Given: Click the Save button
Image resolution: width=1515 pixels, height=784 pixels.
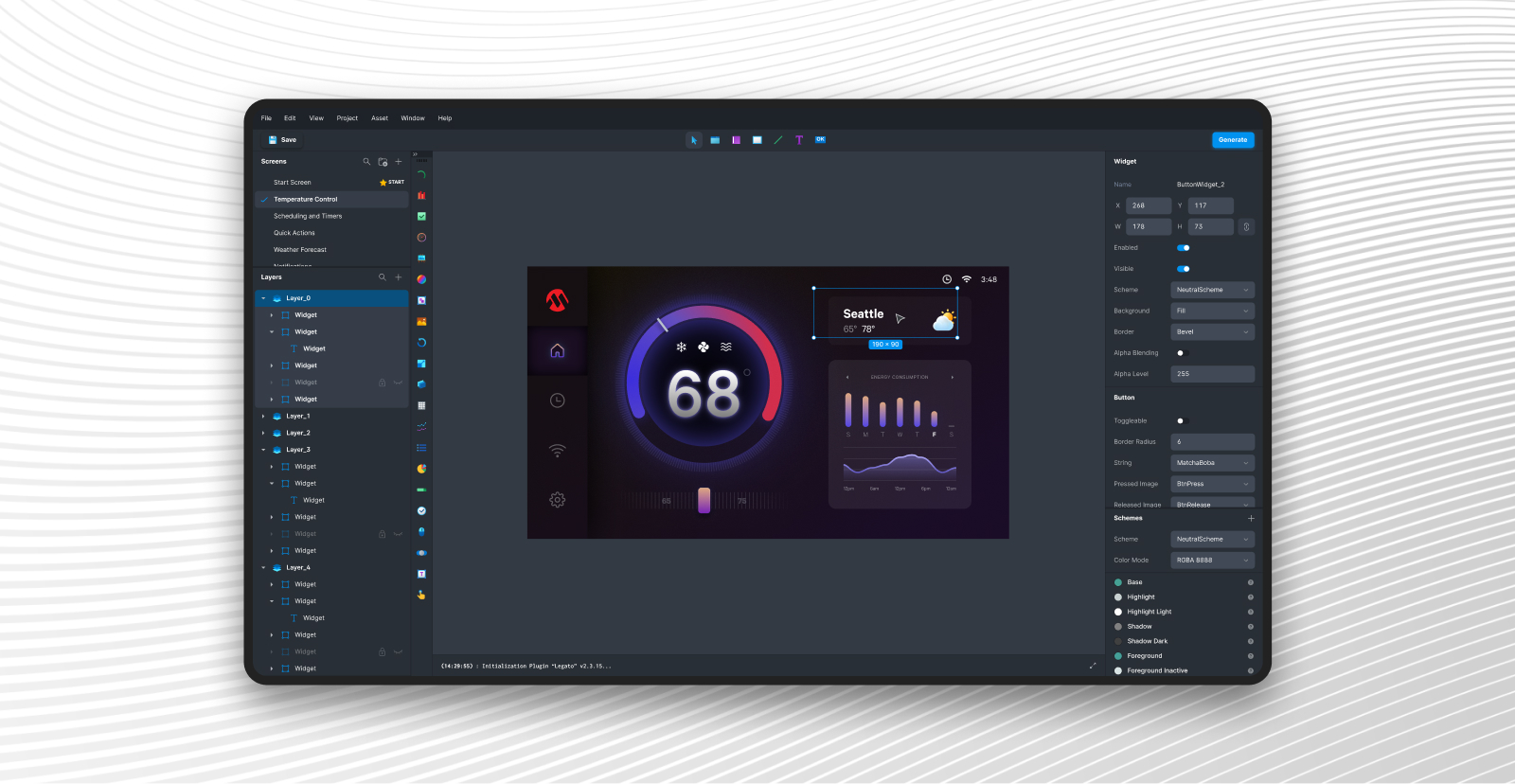Looking at the screenshot, I should tap(282, 140).
